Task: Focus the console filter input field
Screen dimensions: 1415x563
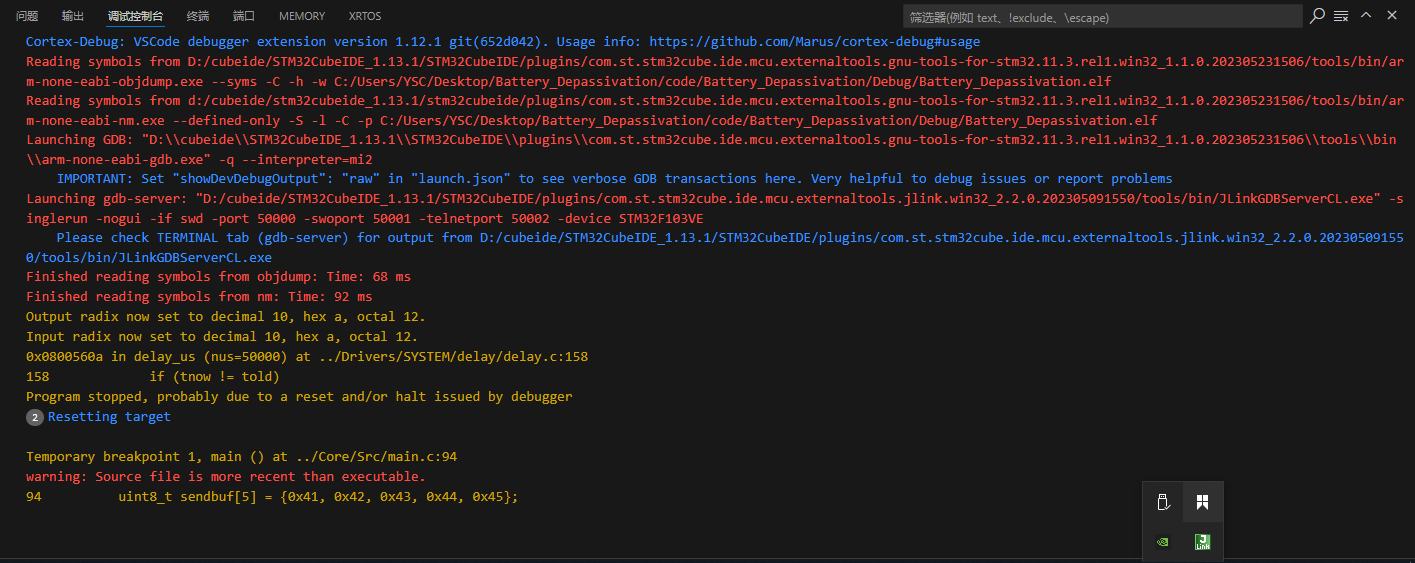Action: tap(1102, 16)
